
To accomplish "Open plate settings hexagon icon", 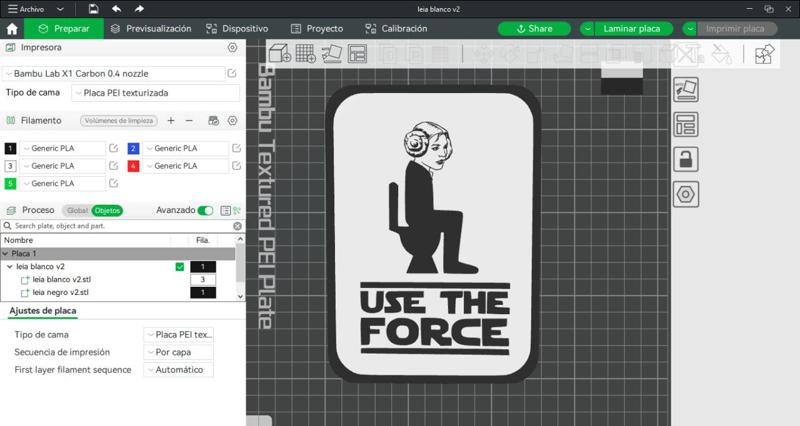I will click(686, 194).
